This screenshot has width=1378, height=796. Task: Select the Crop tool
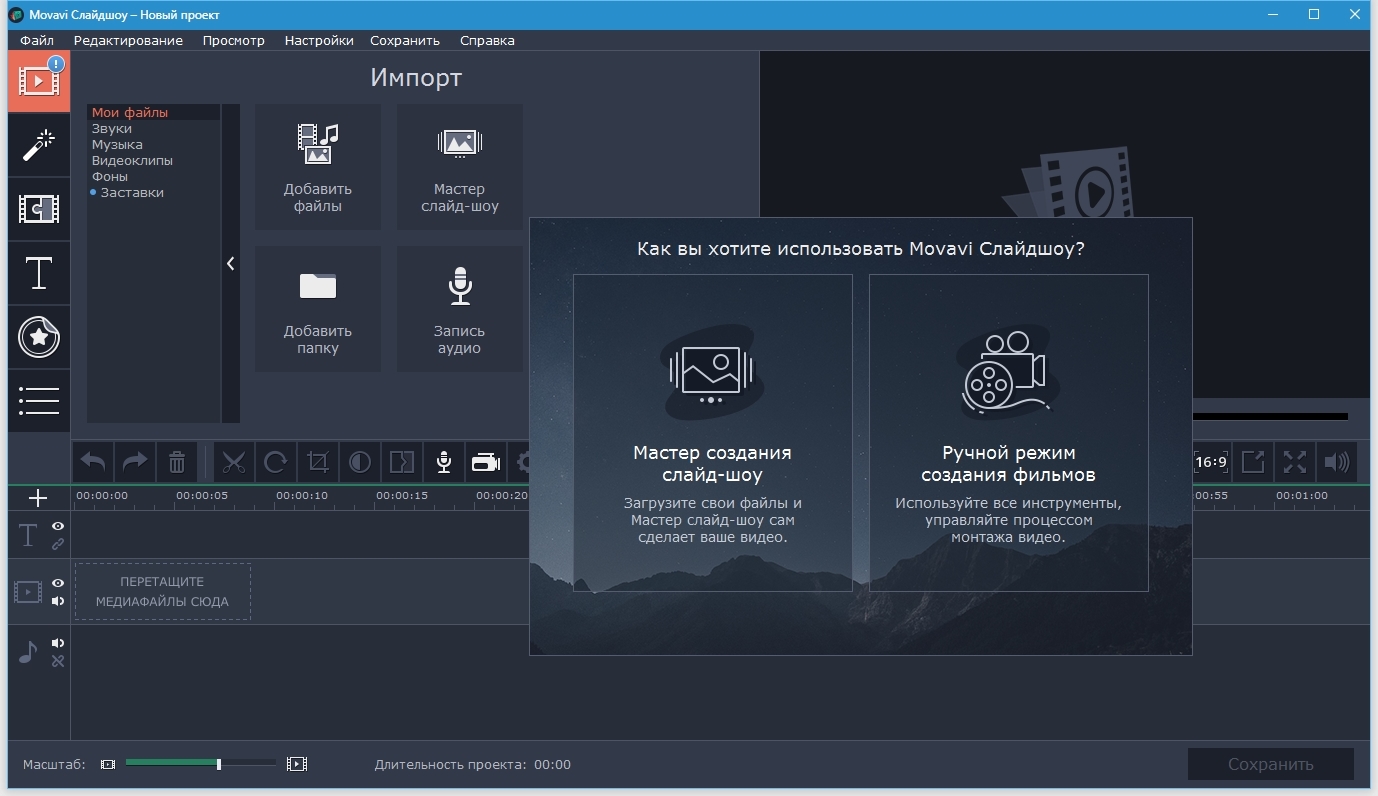coord(318,462)
